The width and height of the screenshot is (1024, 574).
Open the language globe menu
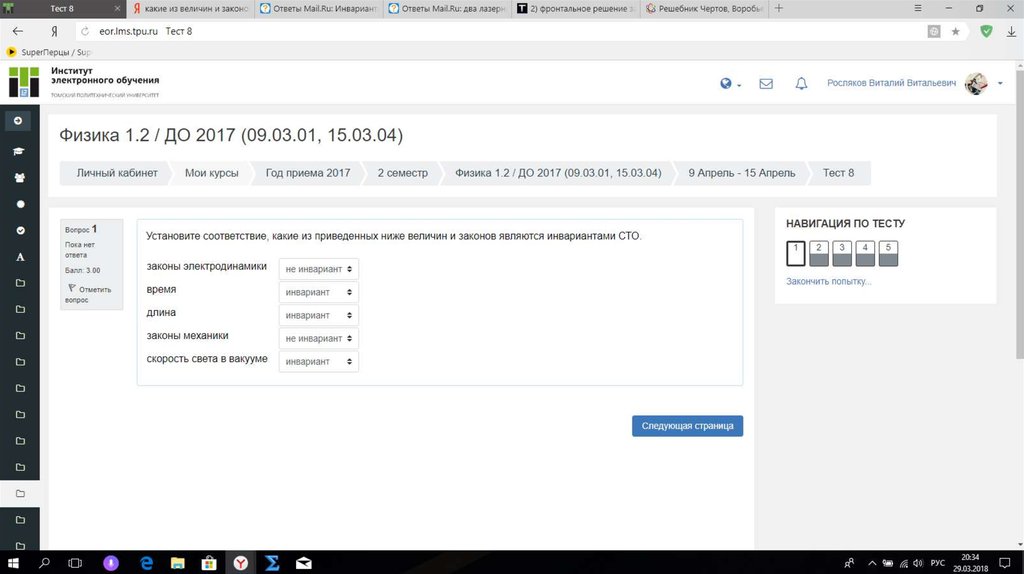[x=730, y=84]
